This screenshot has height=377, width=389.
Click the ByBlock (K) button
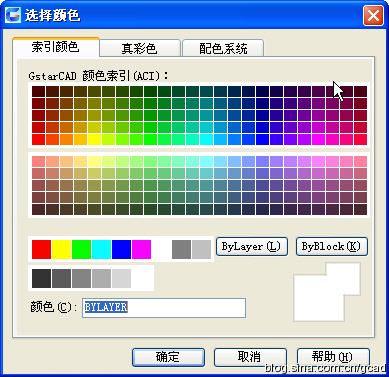click(332, 247)
